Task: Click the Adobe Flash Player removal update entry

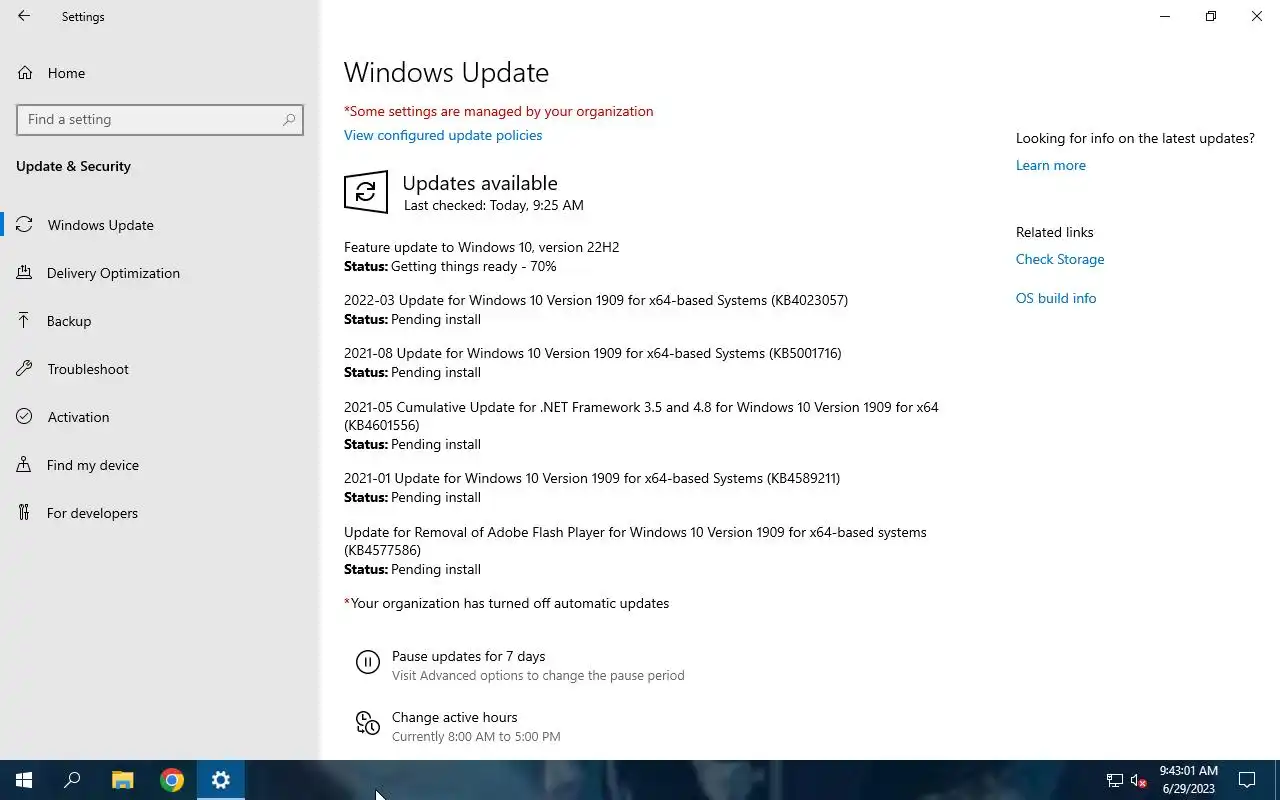Action: pyautogui.click(x=635, y=541)
